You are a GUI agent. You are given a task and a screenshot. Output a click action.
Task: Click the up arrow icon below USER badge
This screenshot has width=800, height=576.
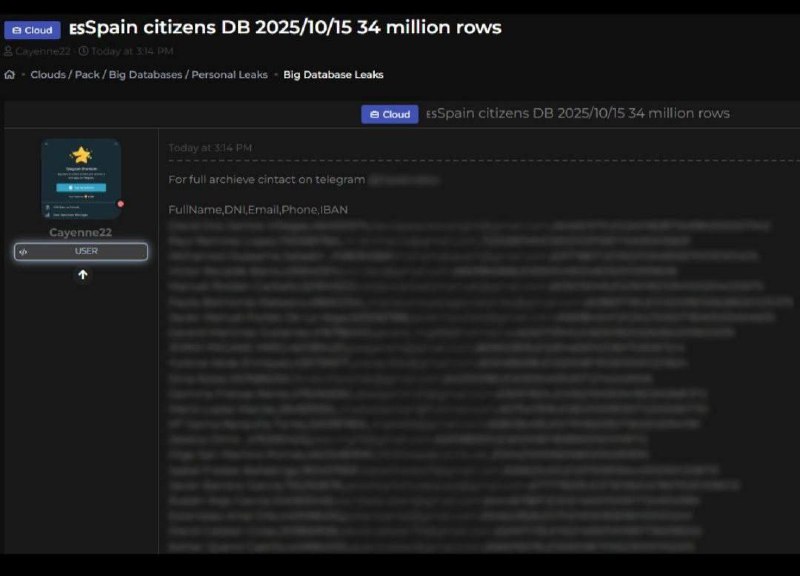(x=82, y=275)
